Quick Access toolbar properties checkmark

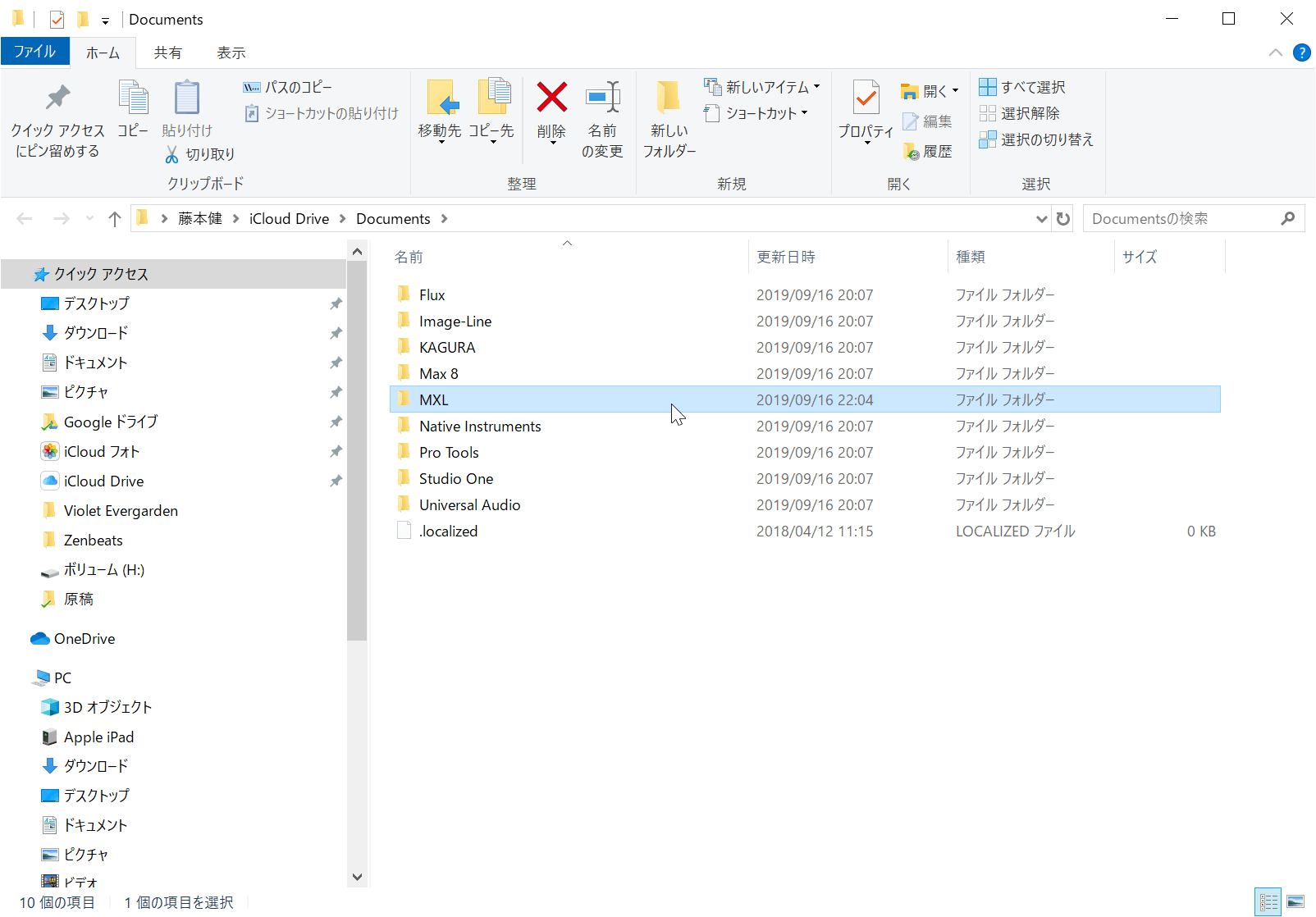[x=57, y=19]
